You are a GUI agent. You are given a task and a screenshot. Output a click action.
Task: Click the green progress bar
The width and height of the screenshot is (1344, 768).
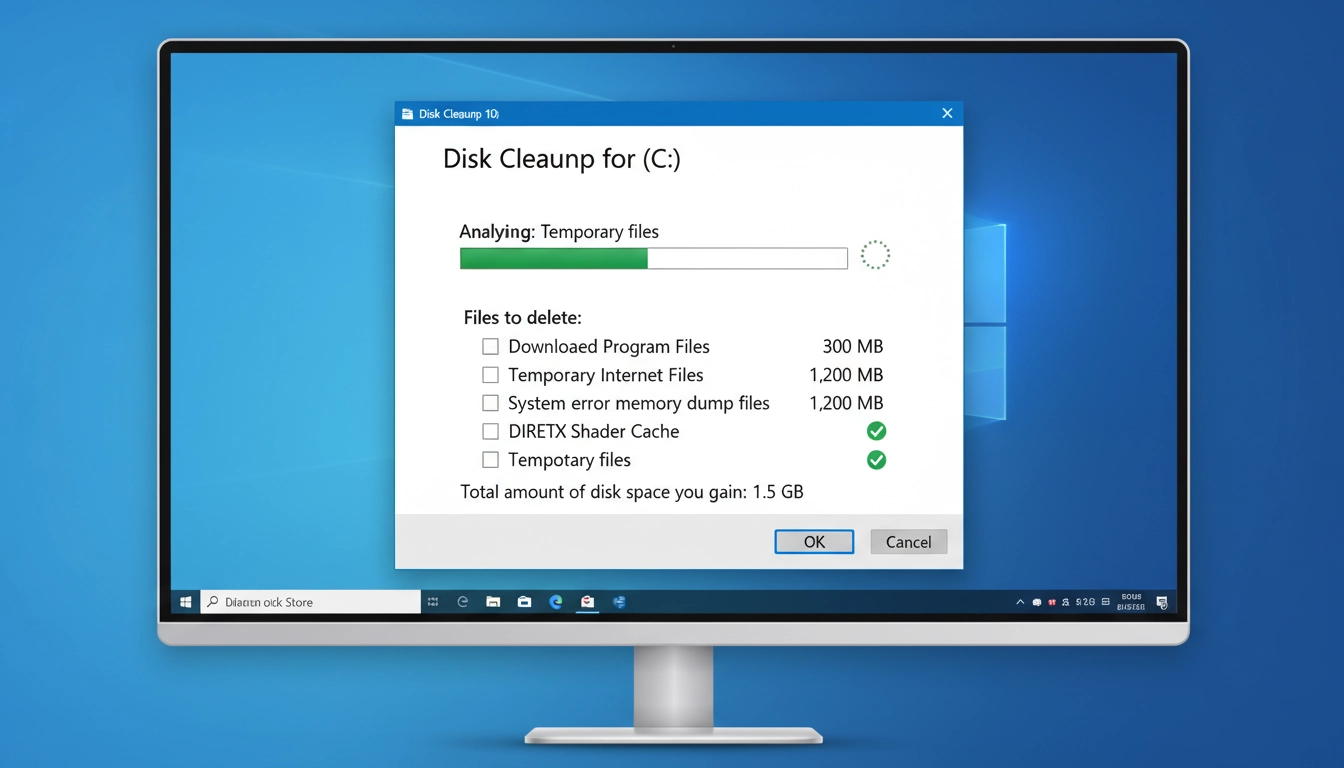553,258
